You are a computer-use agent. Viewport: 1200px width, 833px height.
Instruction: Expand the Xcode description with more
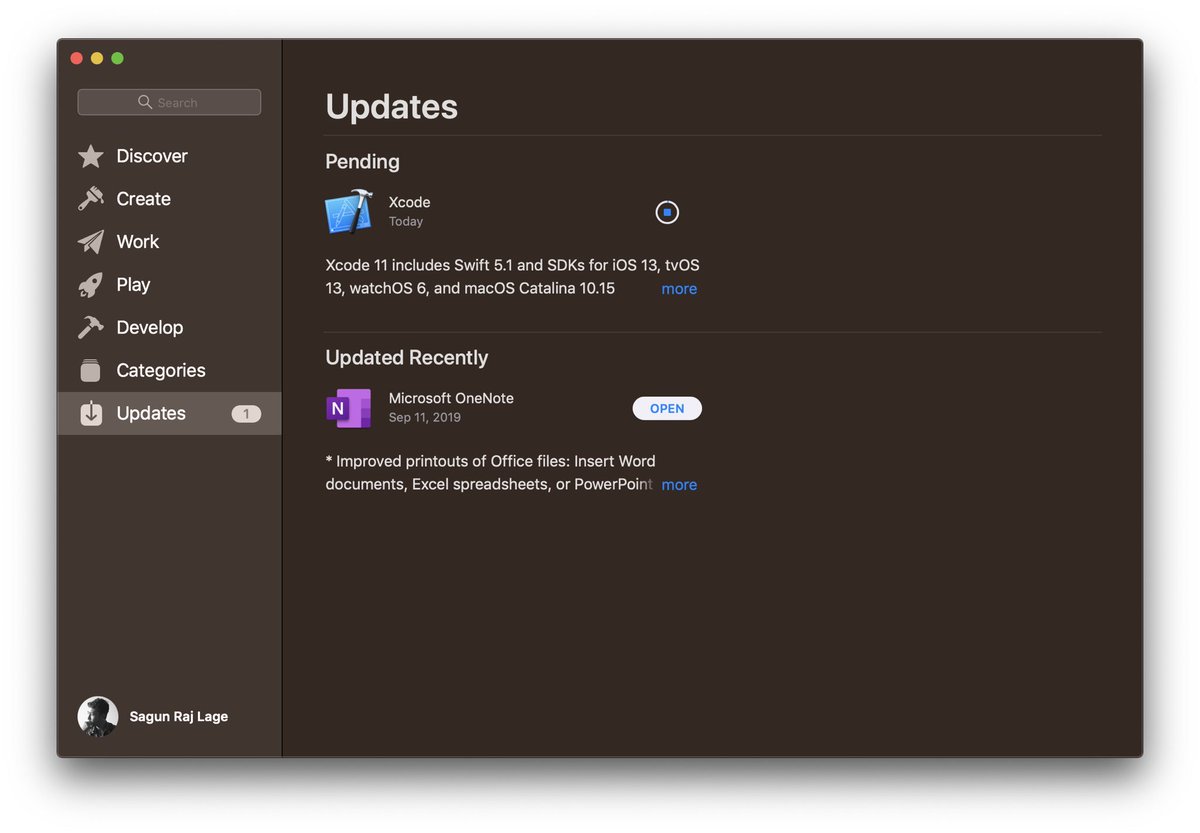679,289
